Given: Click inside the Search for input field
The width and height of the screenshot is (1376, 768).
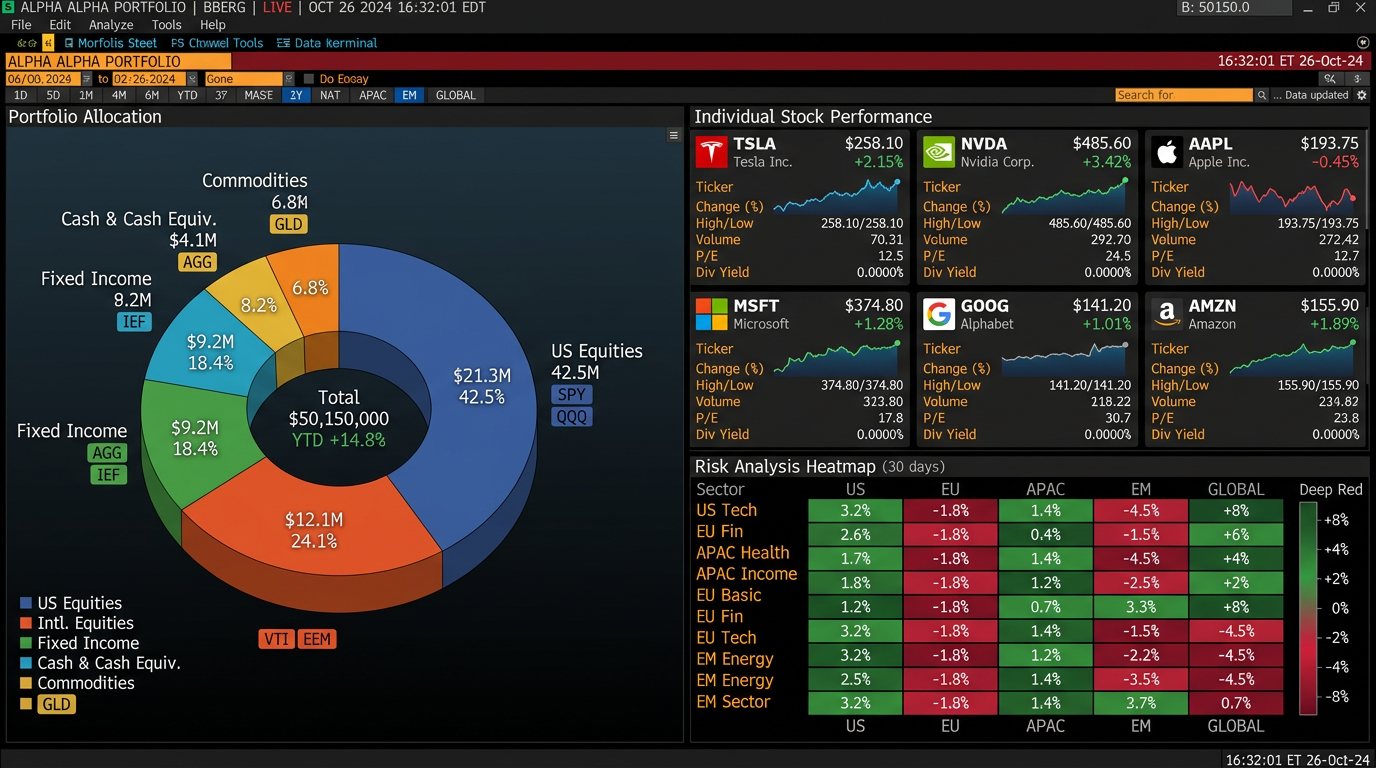Looking at the screenshot, I should [x=1183, y=95].
